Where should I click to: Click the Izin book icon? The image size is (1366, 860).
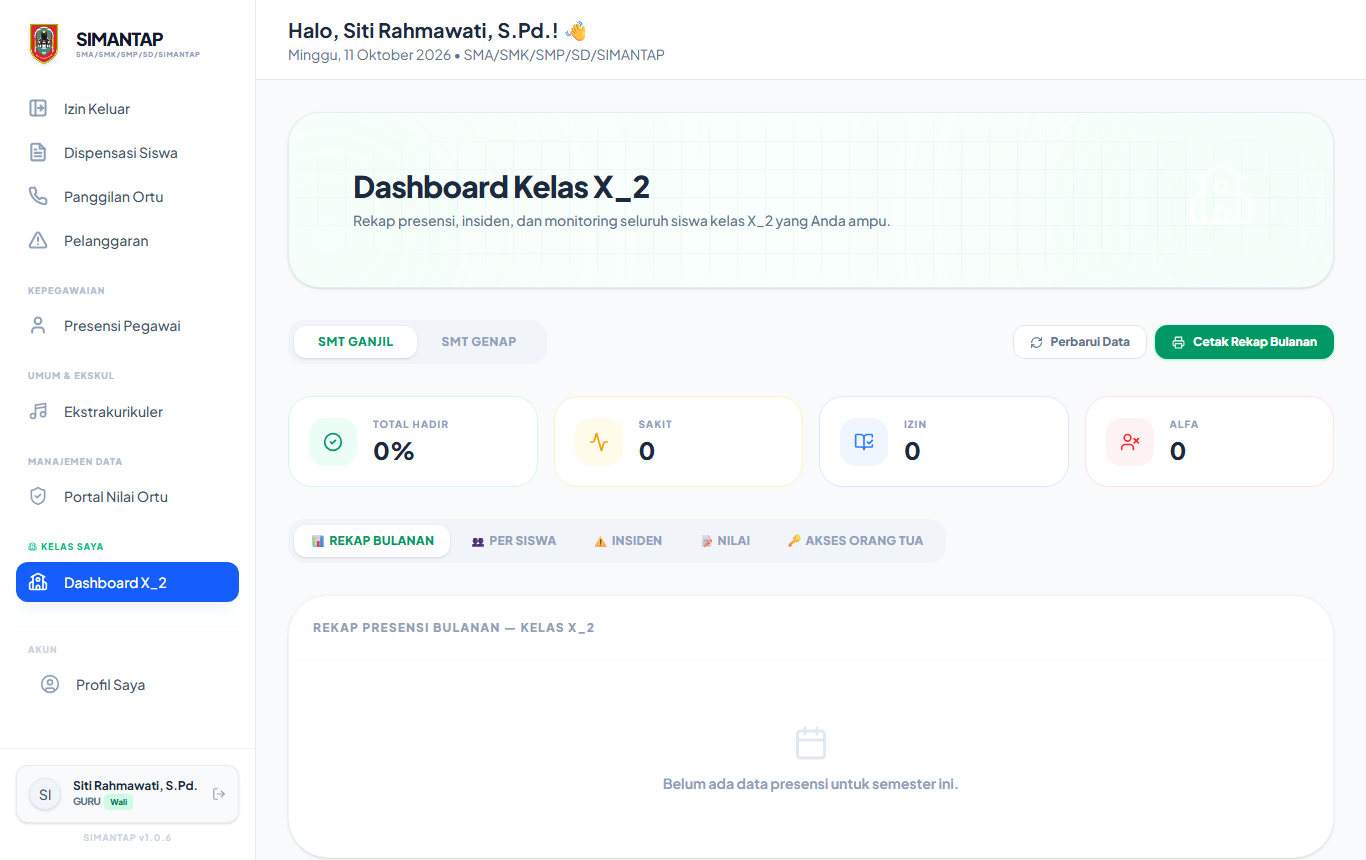coord(864,442)
